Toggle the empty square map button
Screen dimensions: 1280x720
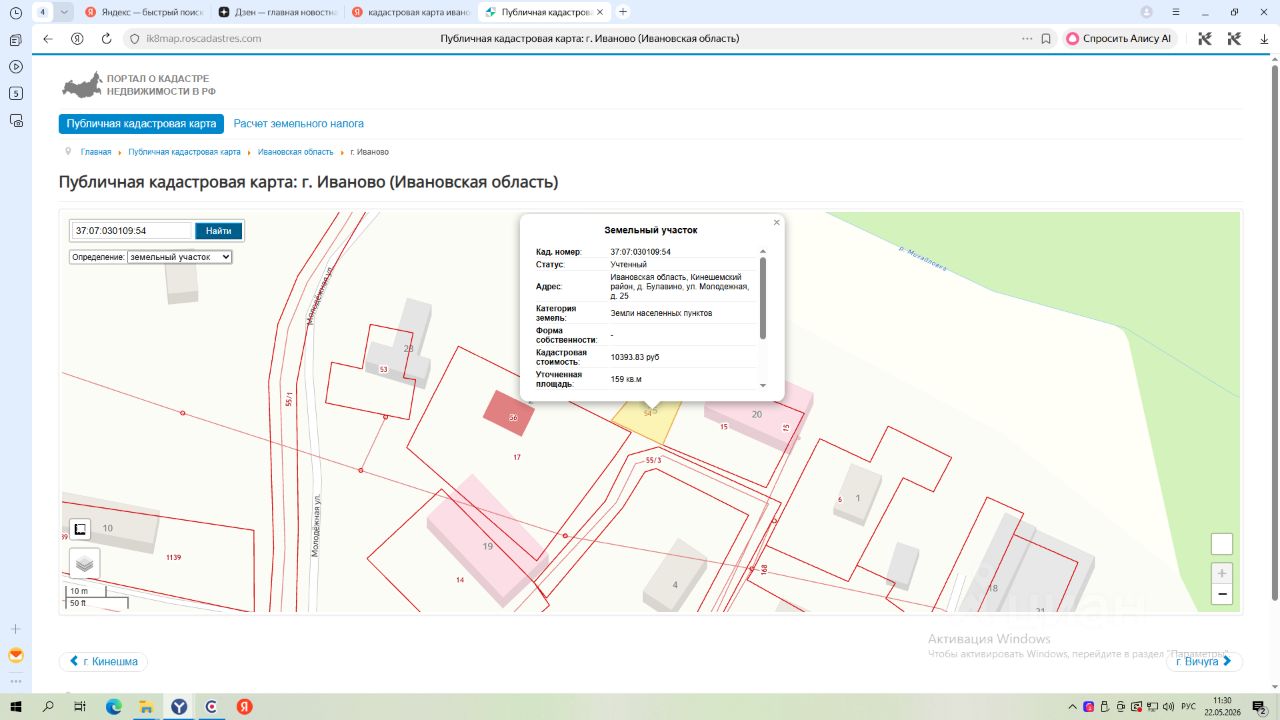pyautogui.click(x=1221, y=544)
